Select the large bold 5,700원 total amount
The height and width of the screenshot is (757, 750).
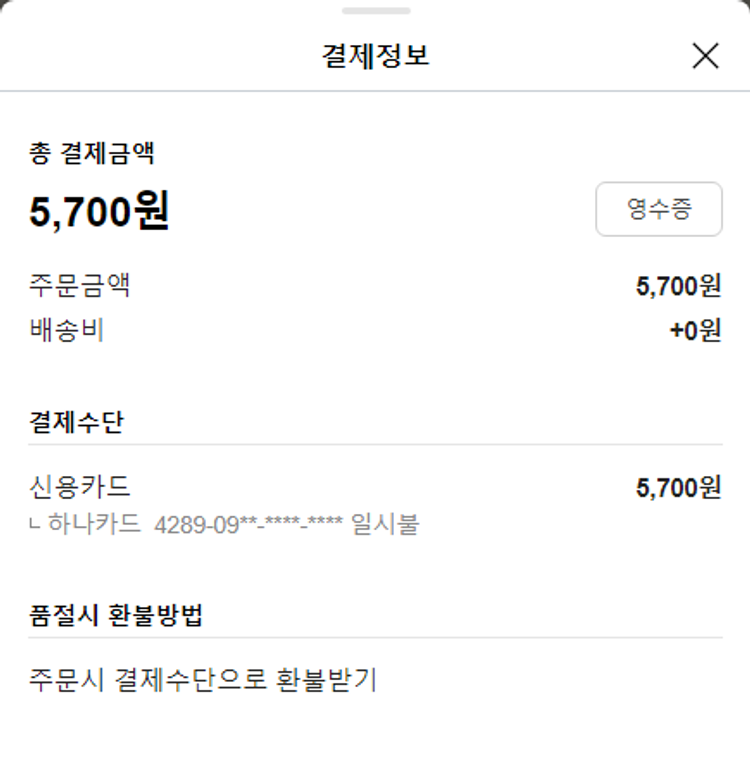[x=99, y=211]
